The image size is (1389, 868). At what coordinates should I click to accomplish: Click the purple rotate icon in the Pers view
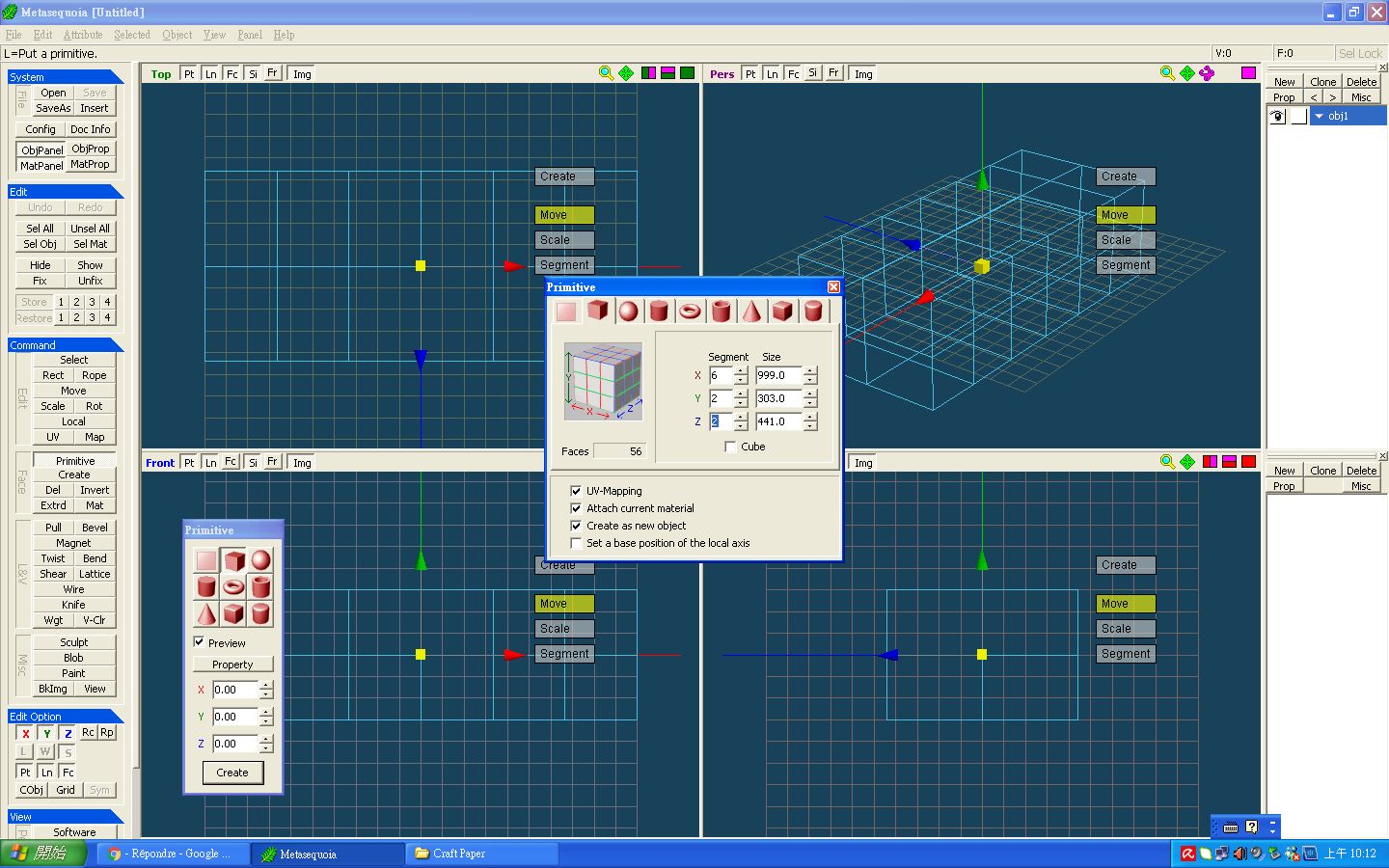[x=1207, y=73]
